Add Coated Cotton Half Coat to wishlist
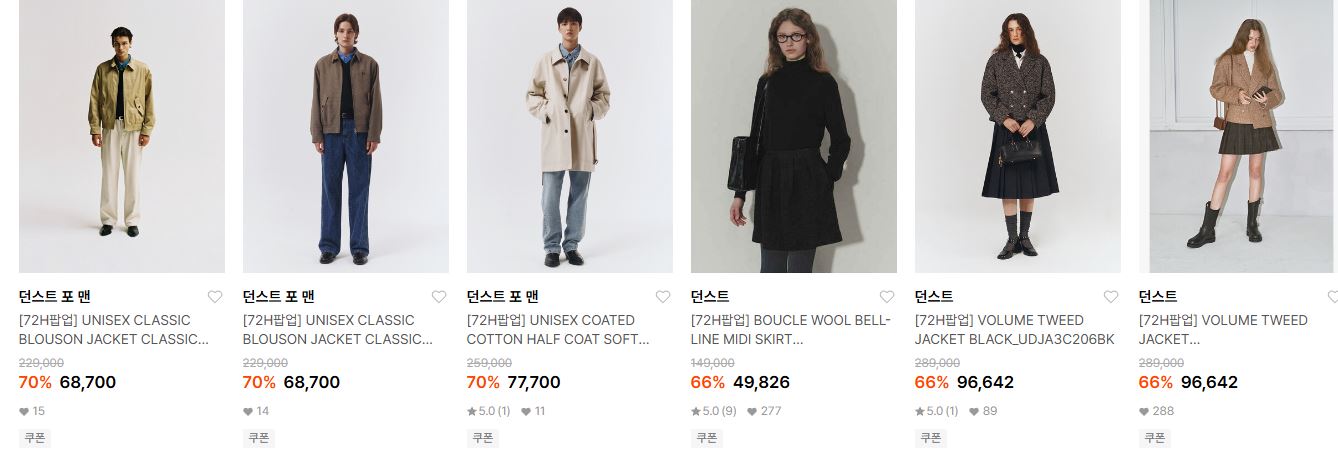Screen dimensions: 1338x461 pyautogui.click(x=663, y=297)
